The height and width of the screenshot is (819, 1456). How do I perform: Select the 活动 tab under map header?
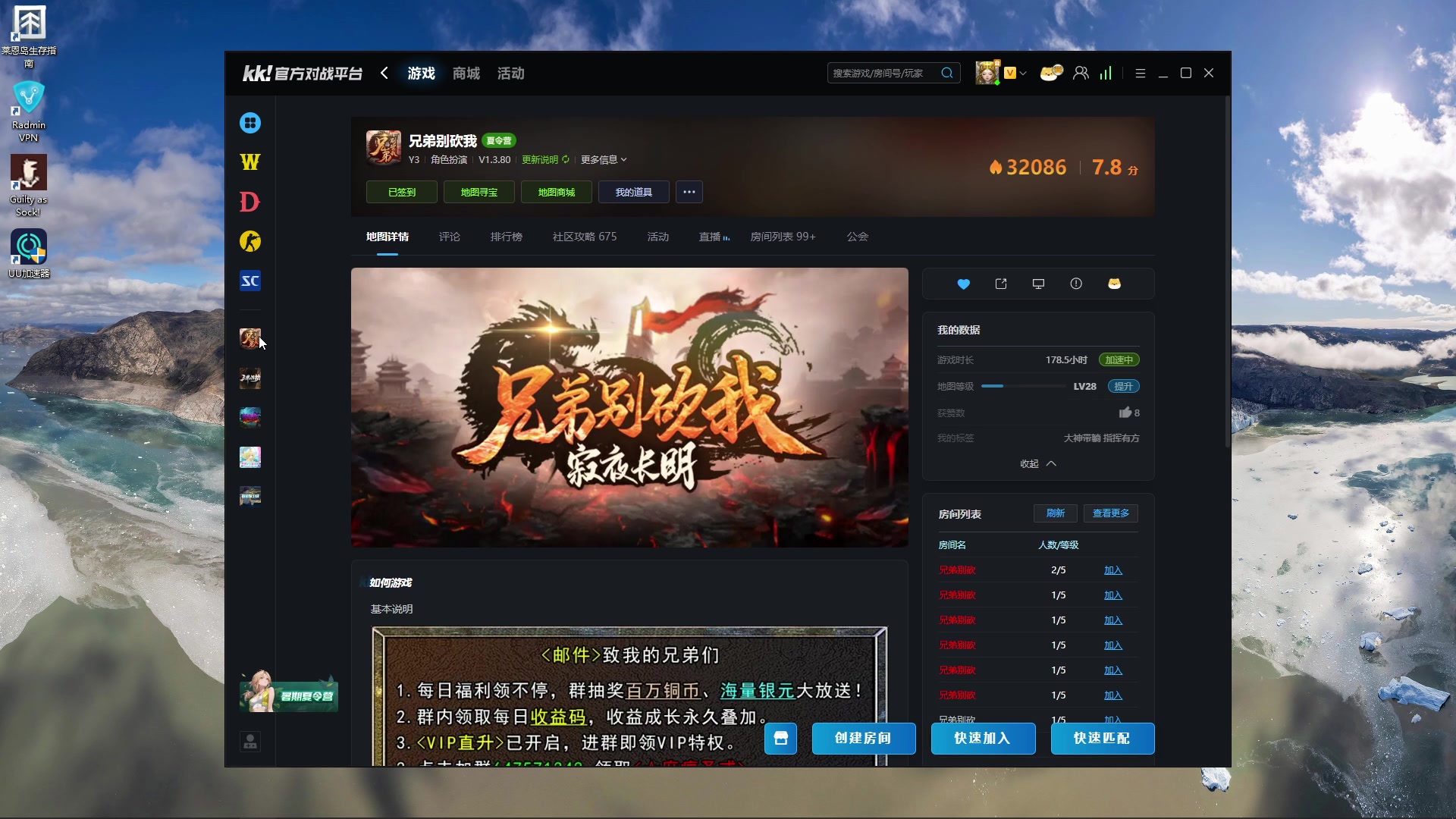(x=658, y=237)
